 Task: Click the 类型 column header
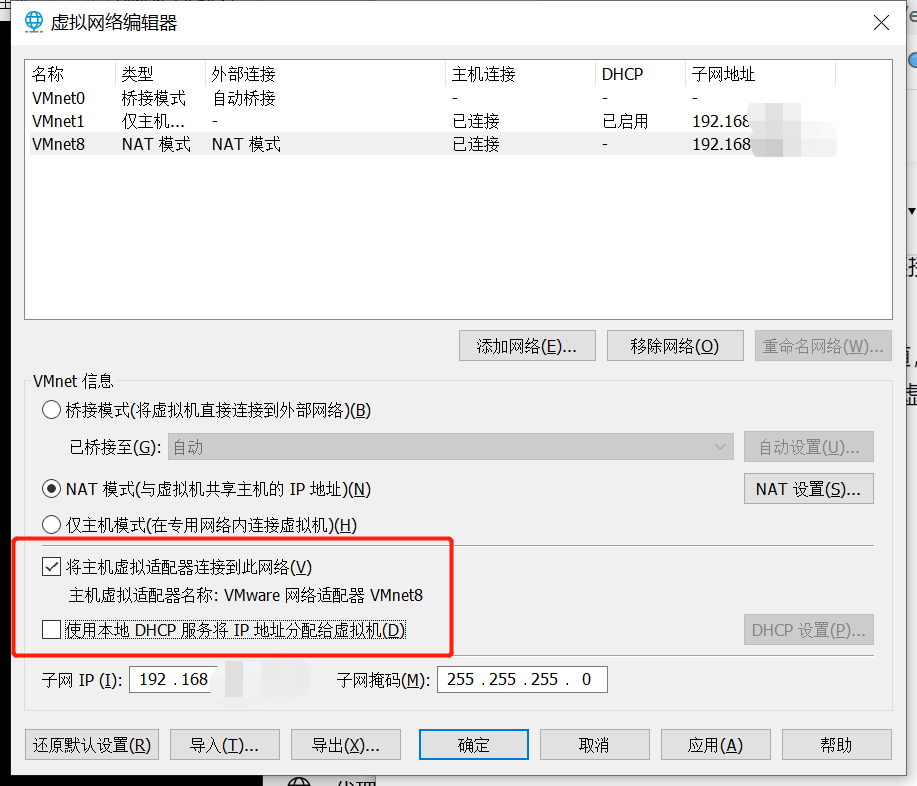pos(161,74)
